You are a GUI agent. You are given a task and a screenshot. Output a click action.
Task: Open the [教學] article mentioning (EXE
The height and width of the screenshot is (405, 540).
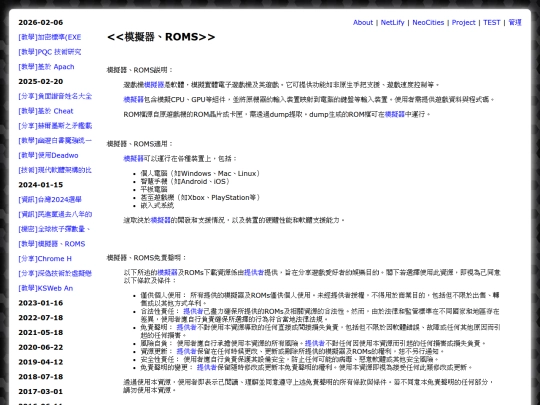click(50, 37)
